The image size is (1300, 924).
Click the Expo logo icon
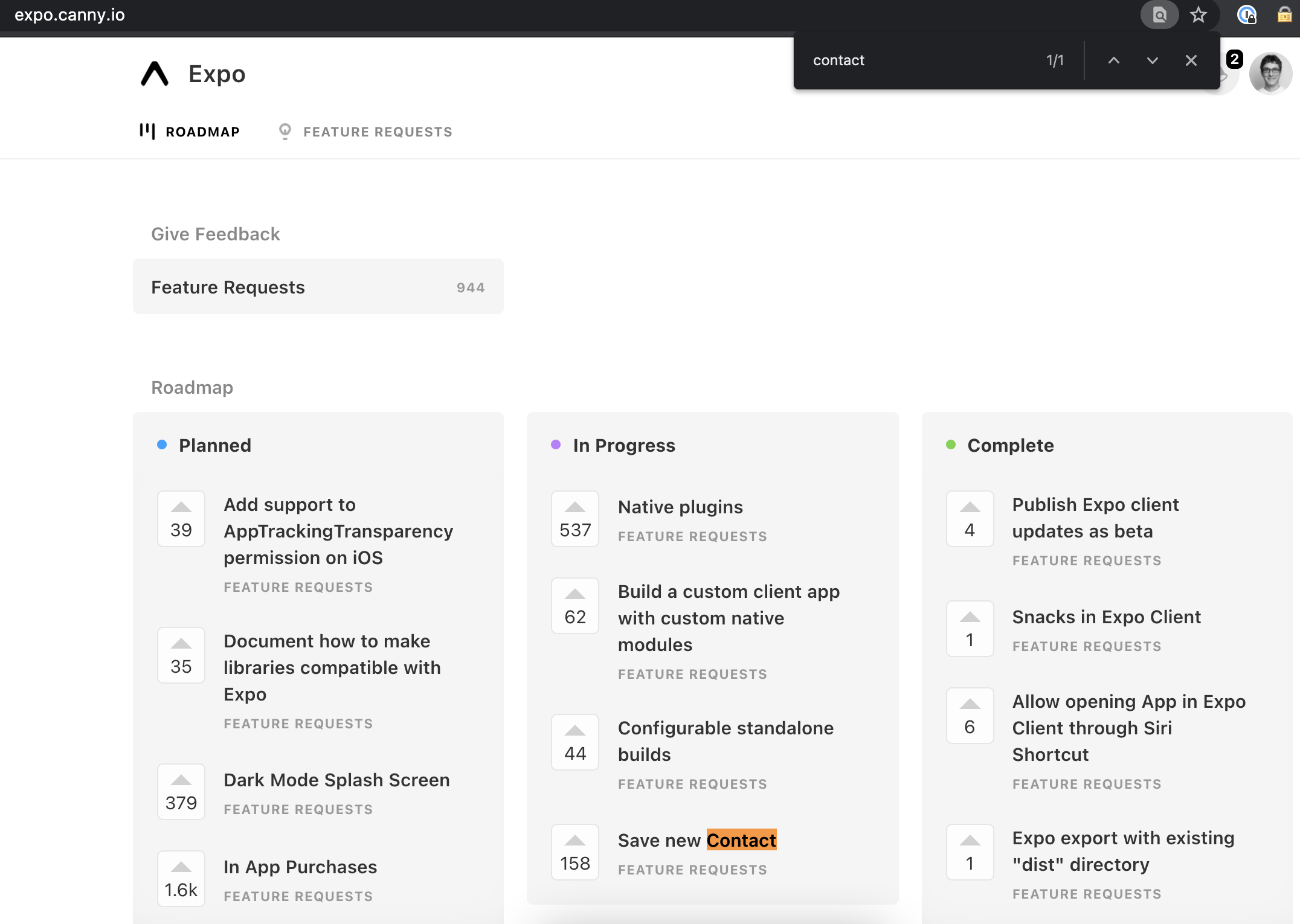[x=155, y=74]
